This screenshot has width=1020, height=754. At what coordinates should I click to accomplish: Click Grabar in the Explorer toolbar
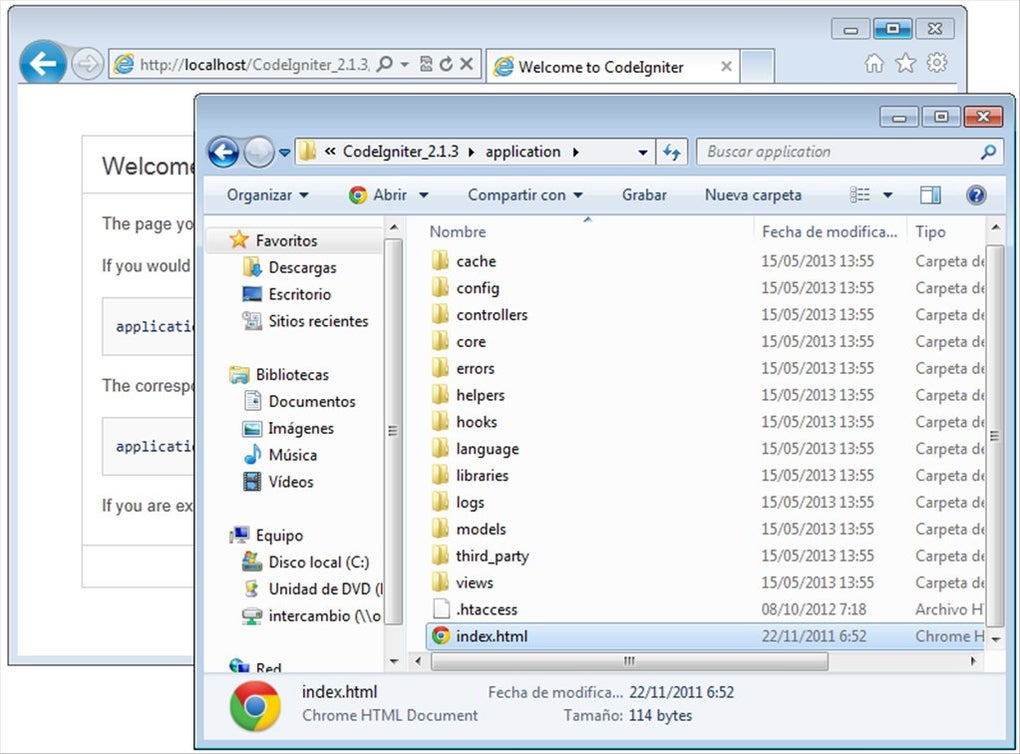point(643,195)
